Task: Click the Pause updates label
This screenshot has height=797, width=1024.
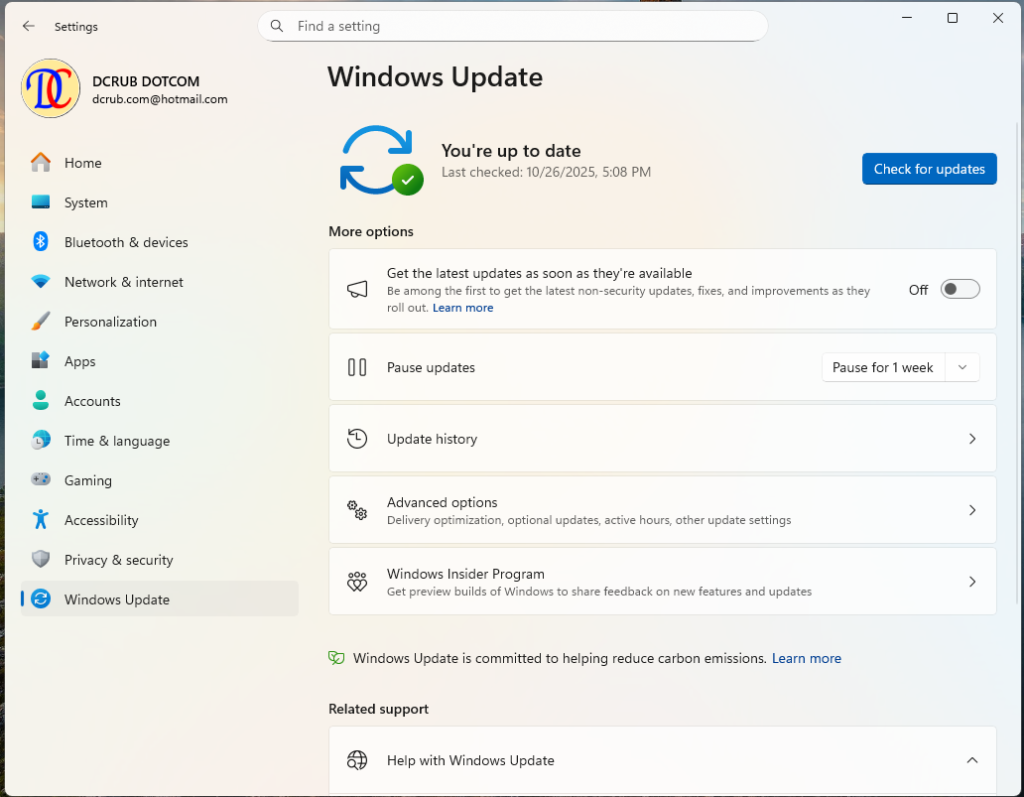Action: pos(431,367)
